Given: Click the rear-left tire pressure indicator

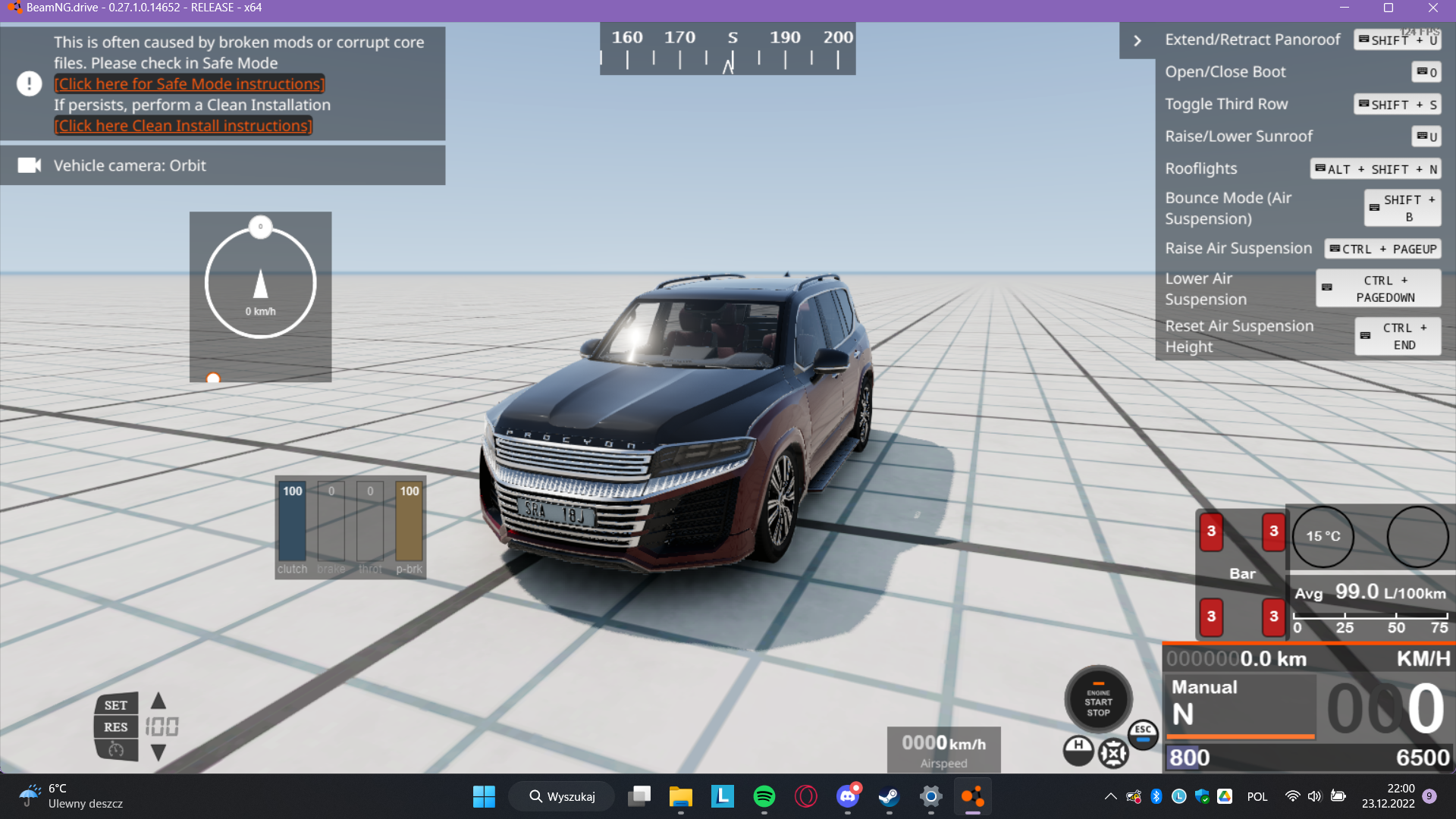Looking at the screenshot, I should click(1211, 617).
